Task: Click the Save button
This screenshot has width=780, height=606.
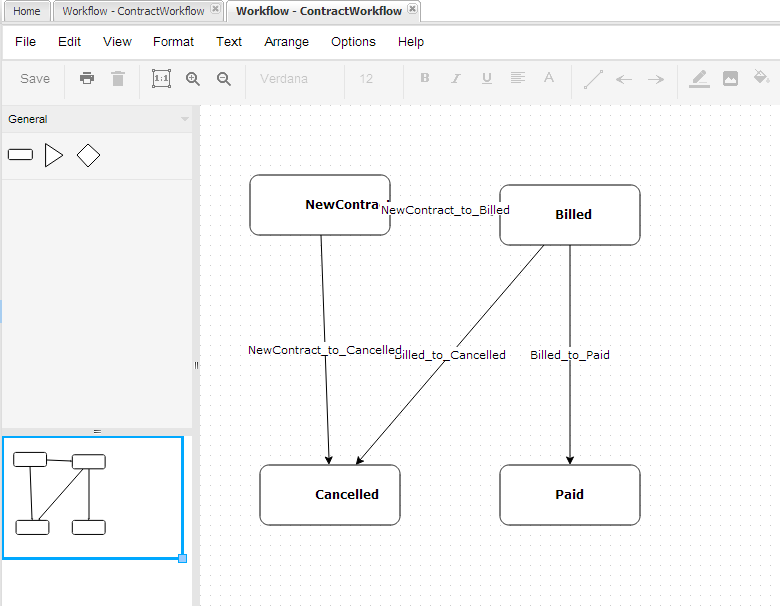Action: point(35,79)
